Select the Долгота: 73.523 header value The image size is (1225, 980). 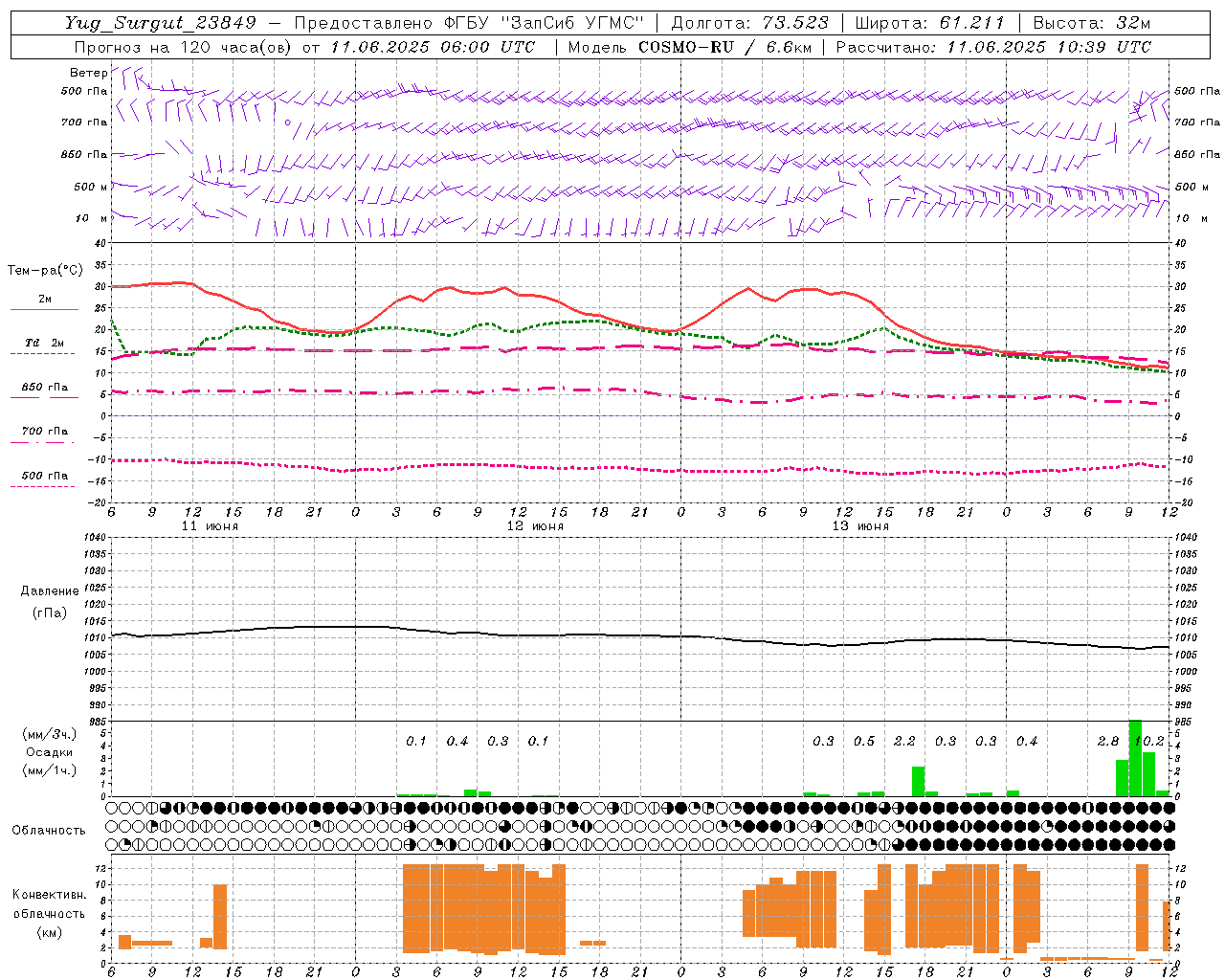[749, 23]
